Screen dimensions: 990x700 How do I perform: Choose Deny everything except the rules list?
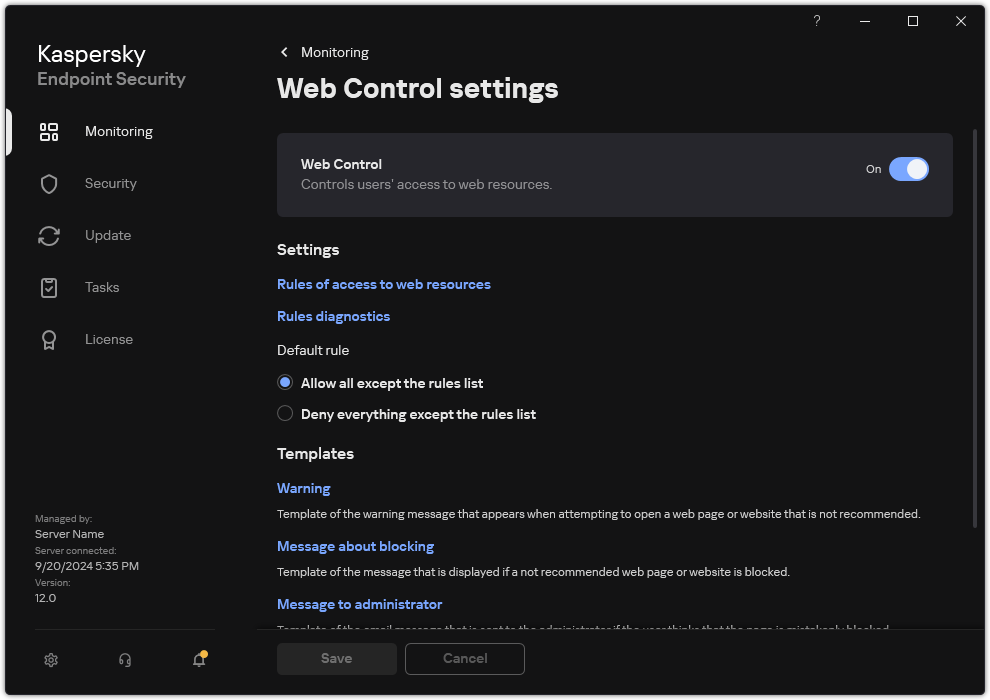285,413
